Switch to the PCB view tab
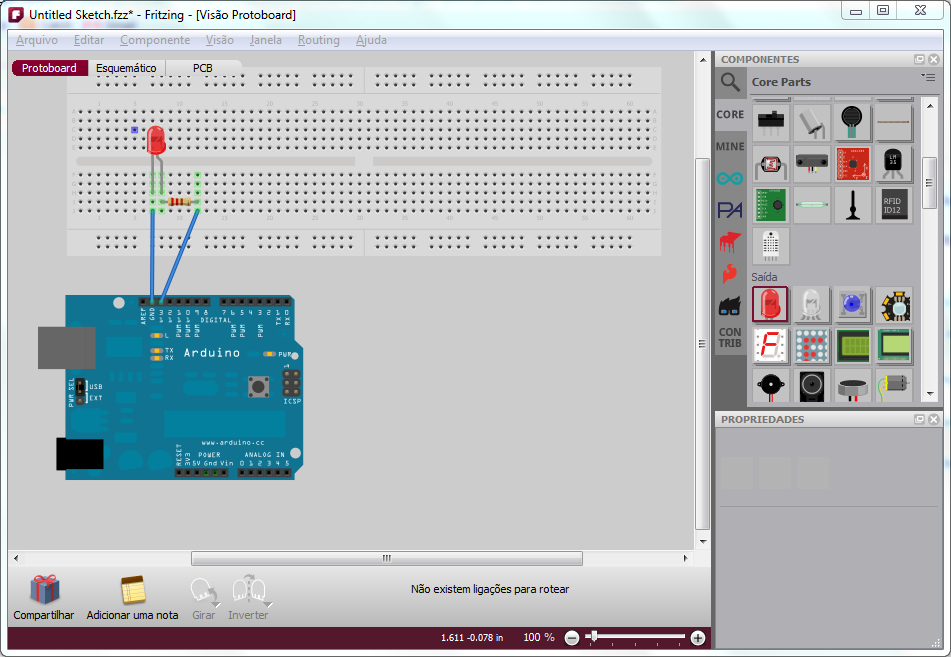 203,68
